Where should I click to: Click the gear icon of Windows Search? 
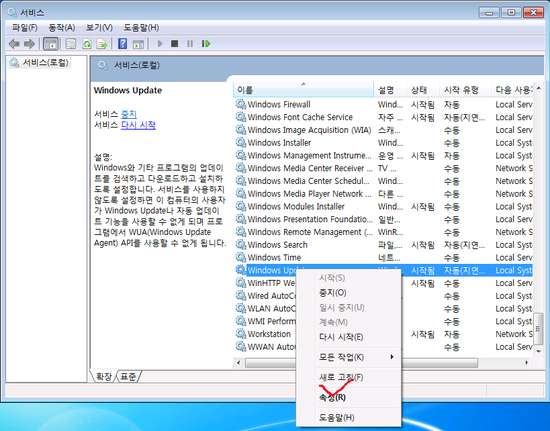(241, 244)
